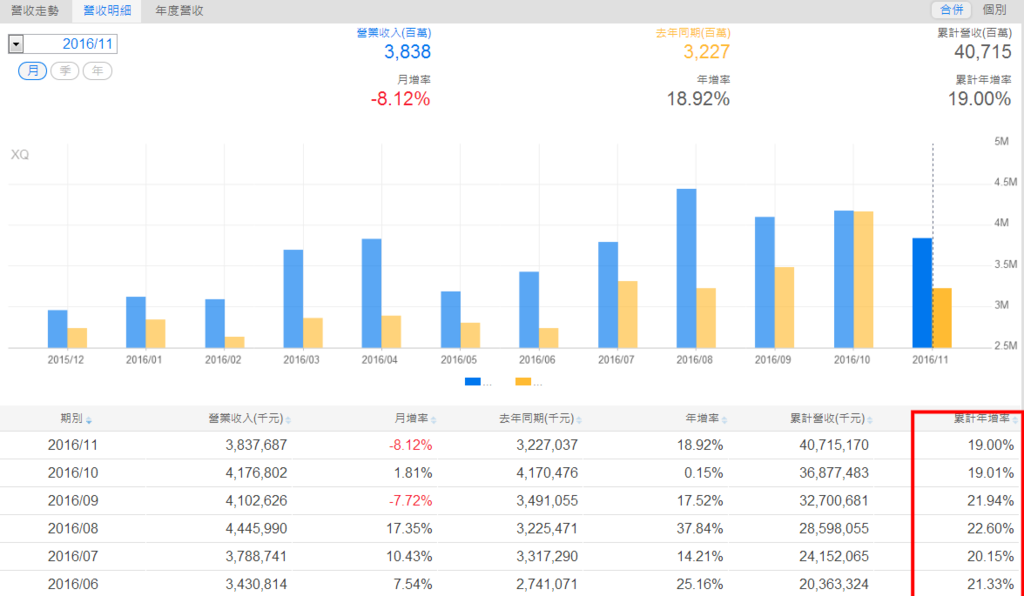Toggle the 個別 individual view
Viewport: 1024px width, 596px height.
[x=994, y=9]
